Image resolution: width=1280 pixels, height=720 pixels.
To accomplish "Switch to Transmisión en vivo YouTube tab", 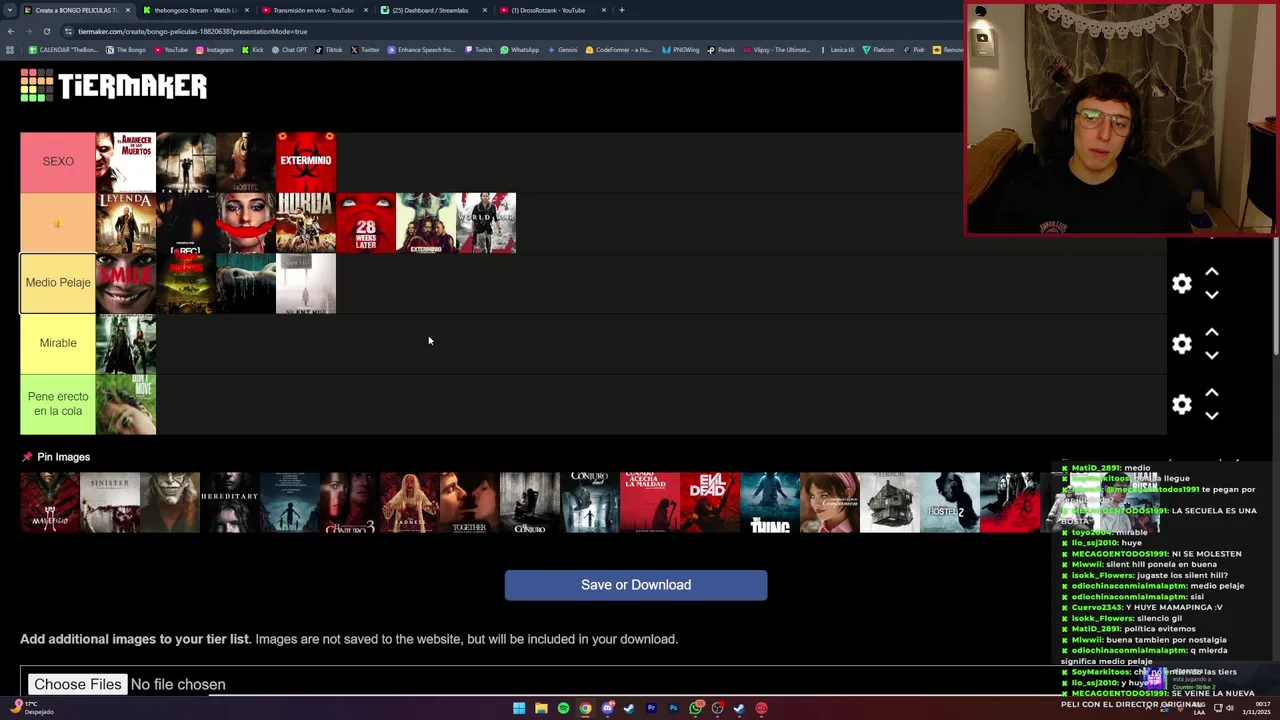I will click(x=313, y=10).
